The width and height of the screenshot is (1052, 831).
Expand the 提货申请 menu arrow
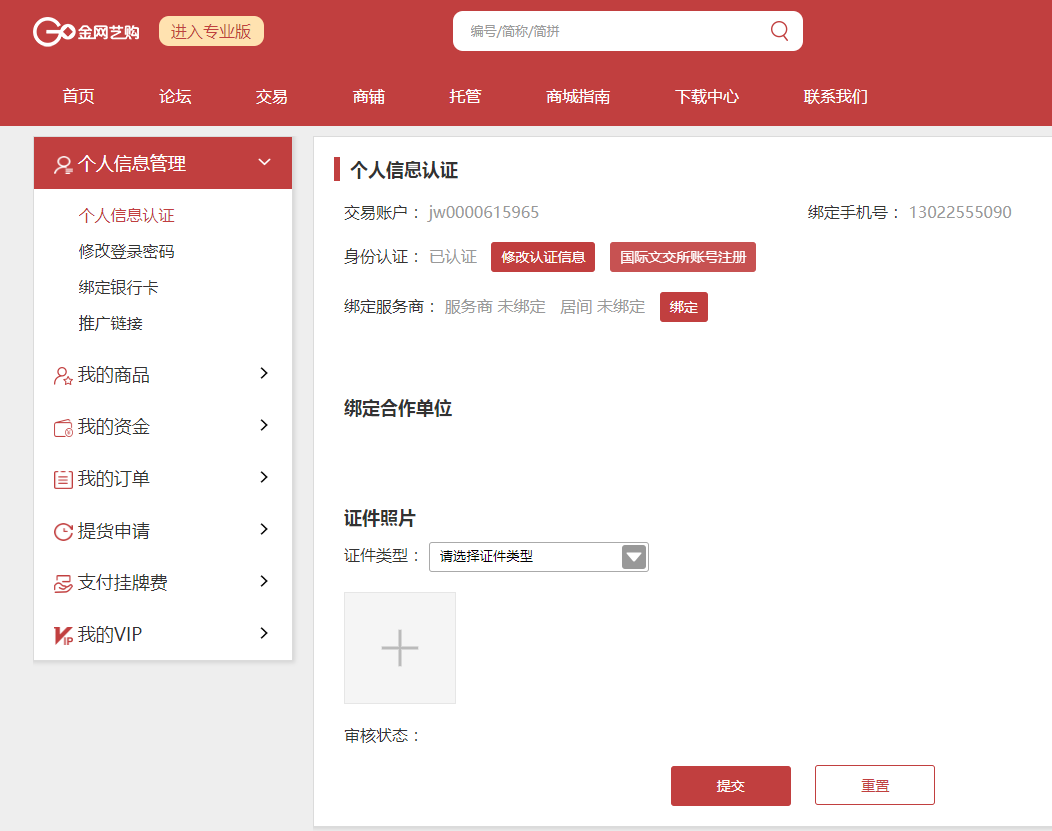(264, 529)
